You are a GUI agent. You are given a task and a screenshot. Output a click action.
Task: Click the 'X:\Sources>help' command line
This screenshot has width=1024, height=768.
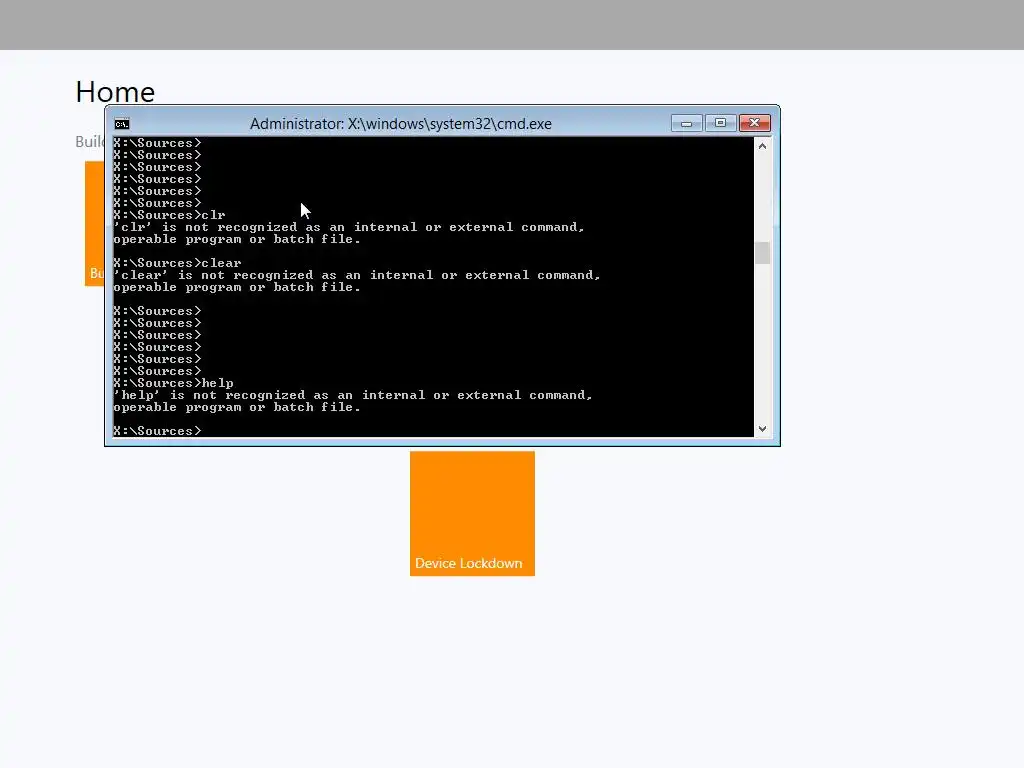[173, 383]
